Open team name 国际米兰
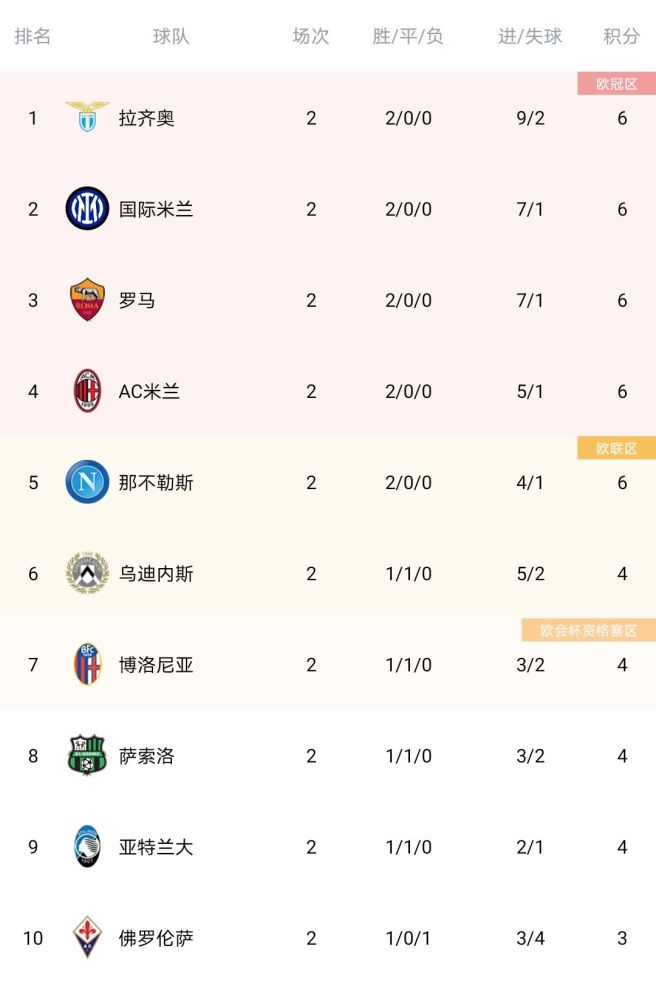656x1000 pixels. click(x=156, y=209)
